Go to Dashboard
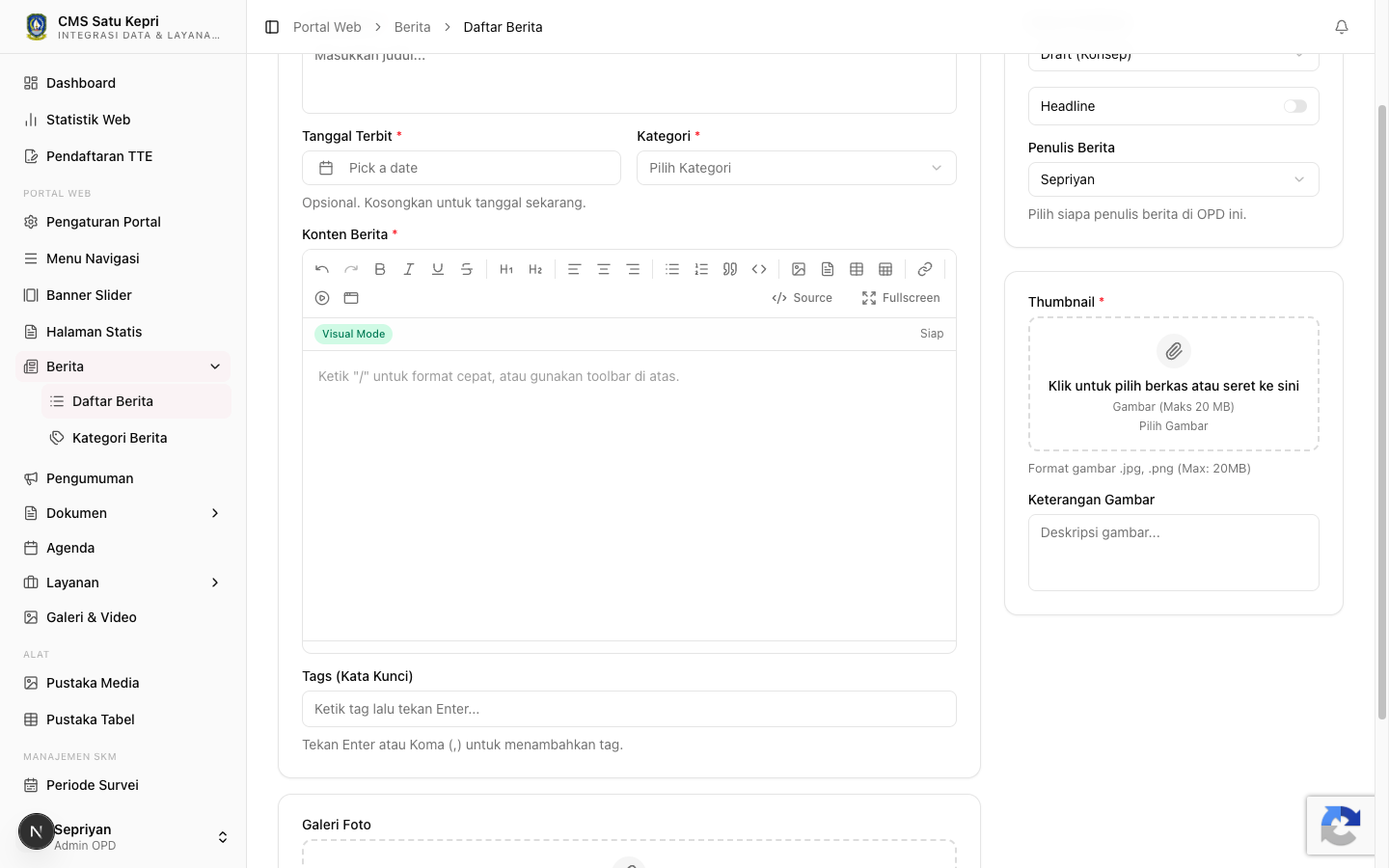1389x868 pixels. click(123, 83)
